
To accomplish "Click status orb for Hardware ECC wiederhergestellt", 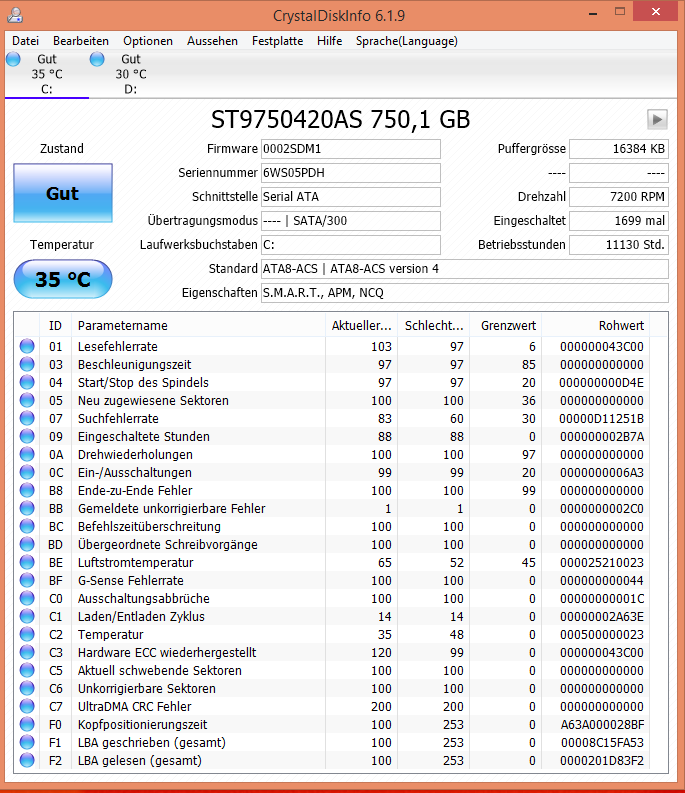I will (x=27, y=652).
